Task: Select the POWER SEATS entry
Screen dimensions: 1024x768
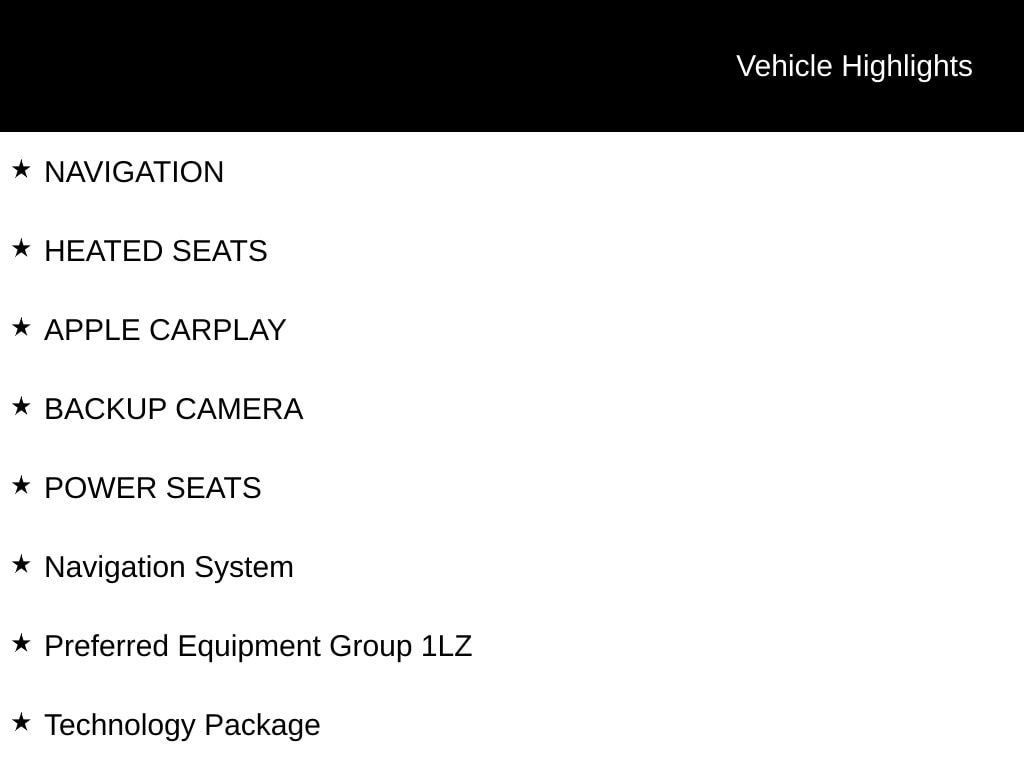Action: click(x=153, y=488)
